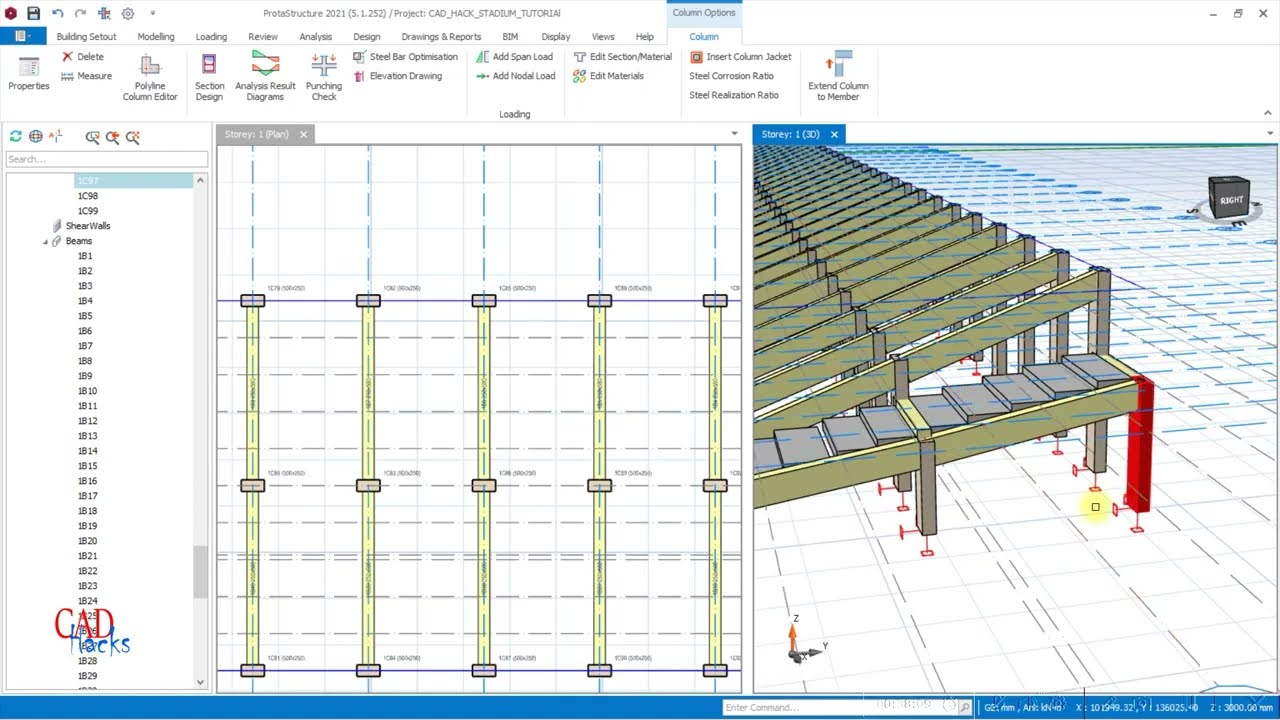This screenshot has height=720, width=1280.
Task: Click the search icon beside the command box
Action: click(965, 707)
